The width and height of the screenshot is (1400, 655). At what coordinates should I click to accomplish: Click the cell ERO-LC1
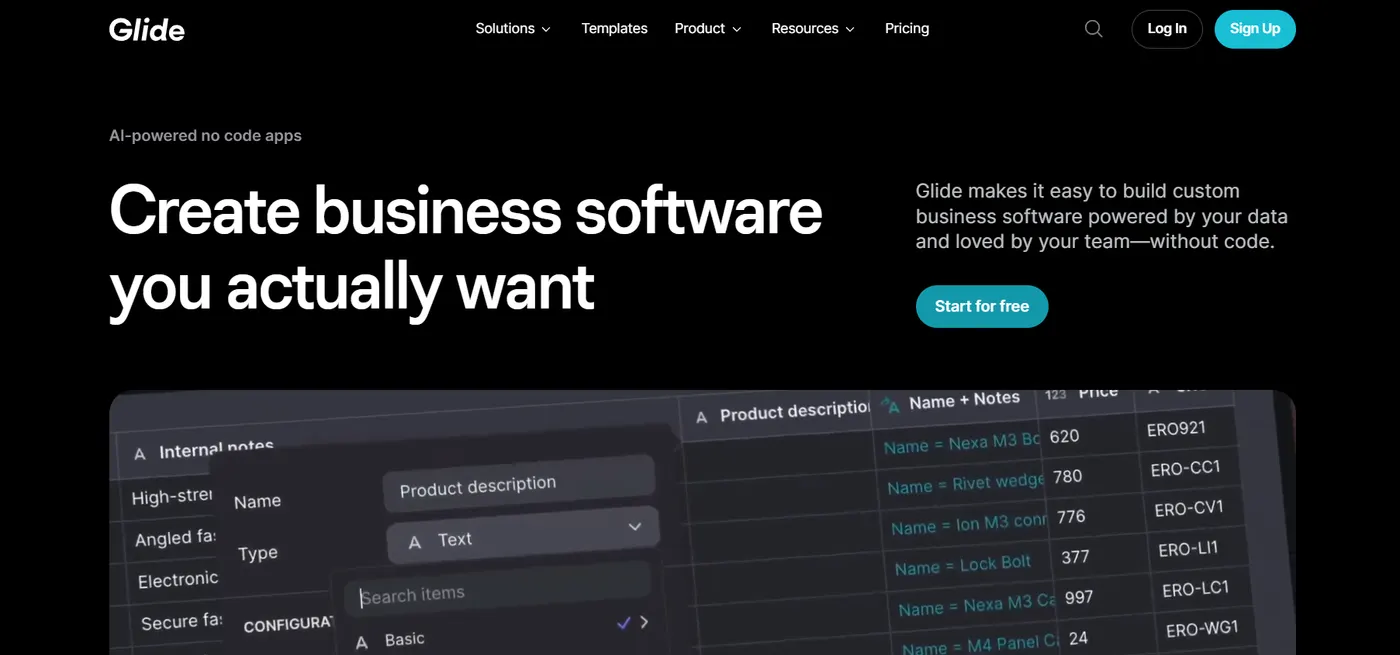1195,589
